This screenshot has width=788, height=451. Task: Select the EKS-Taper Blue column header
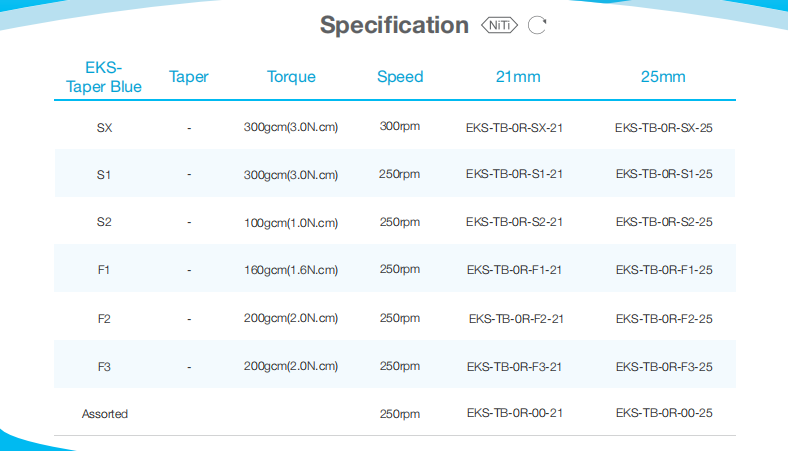pos(104,77)
